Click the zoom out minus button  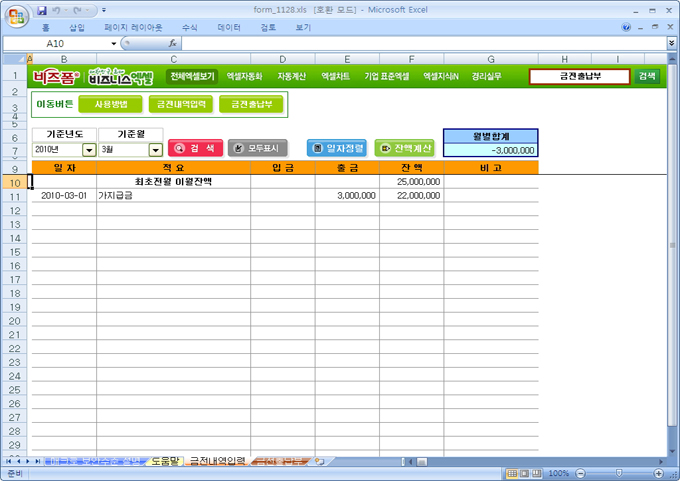pos(581,473)
